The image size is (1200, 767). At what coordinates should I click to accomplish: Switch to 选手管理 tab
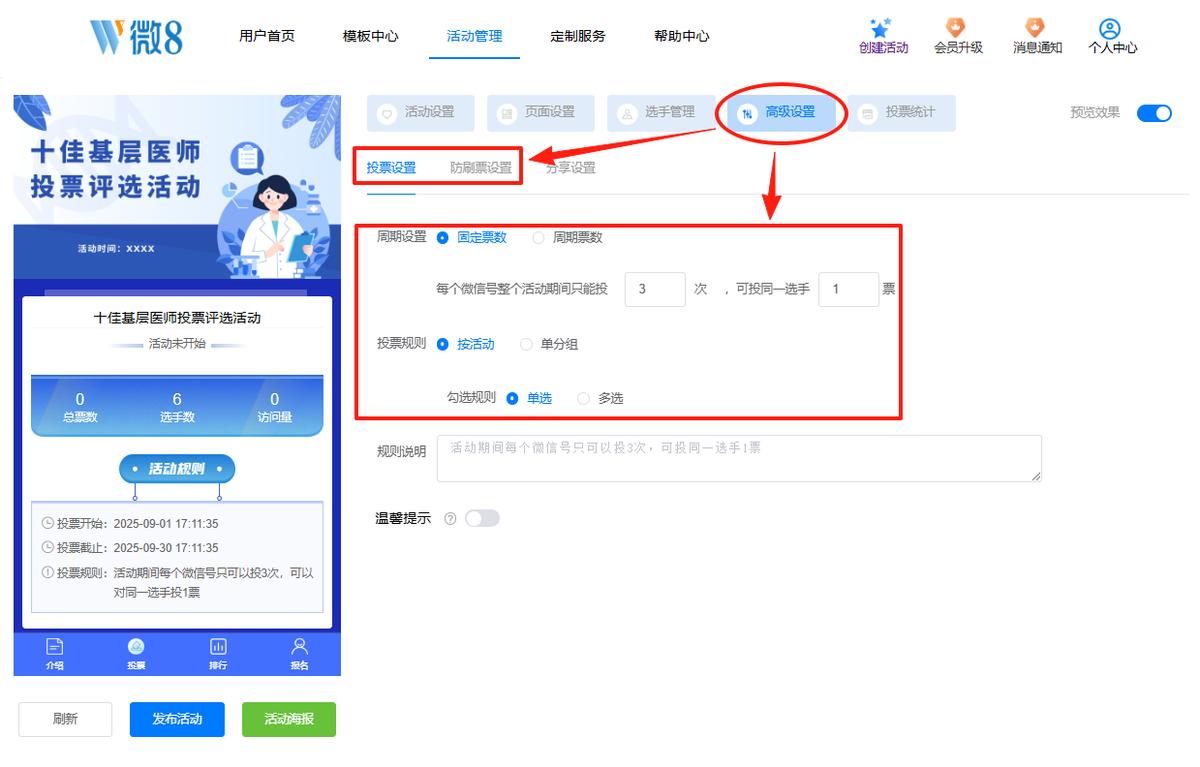(x=661, y=113)
